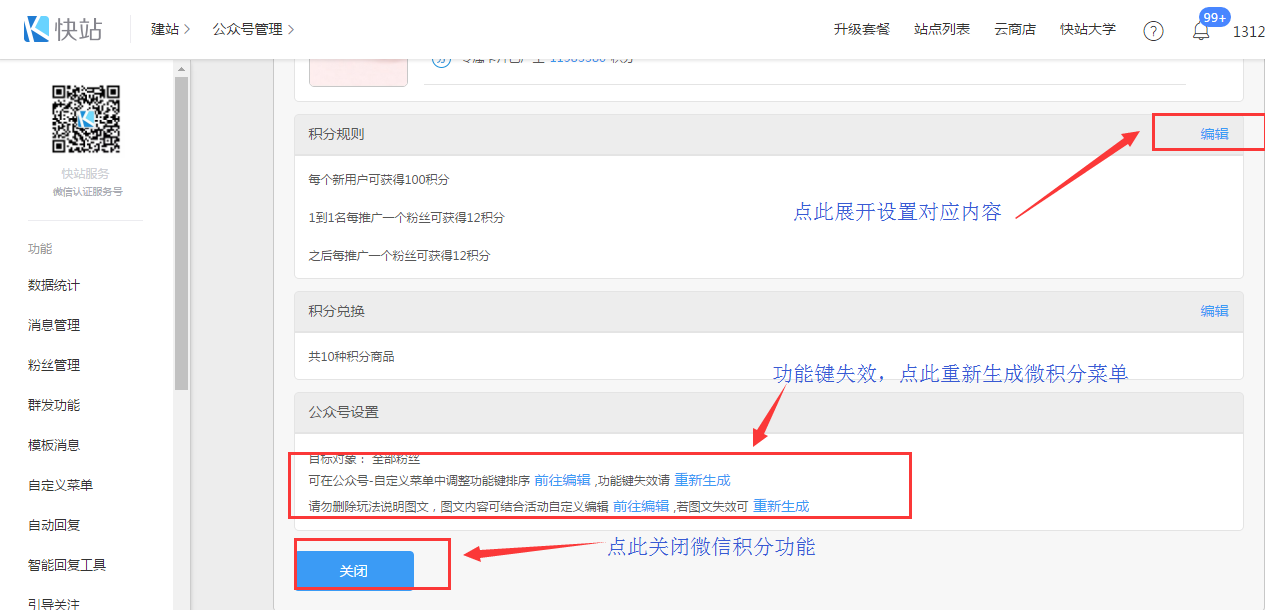This screenshot has height=610, width=1265.
Task: Open 自定义菜单 in the sidebar
Action: click(x=60, y=486)
